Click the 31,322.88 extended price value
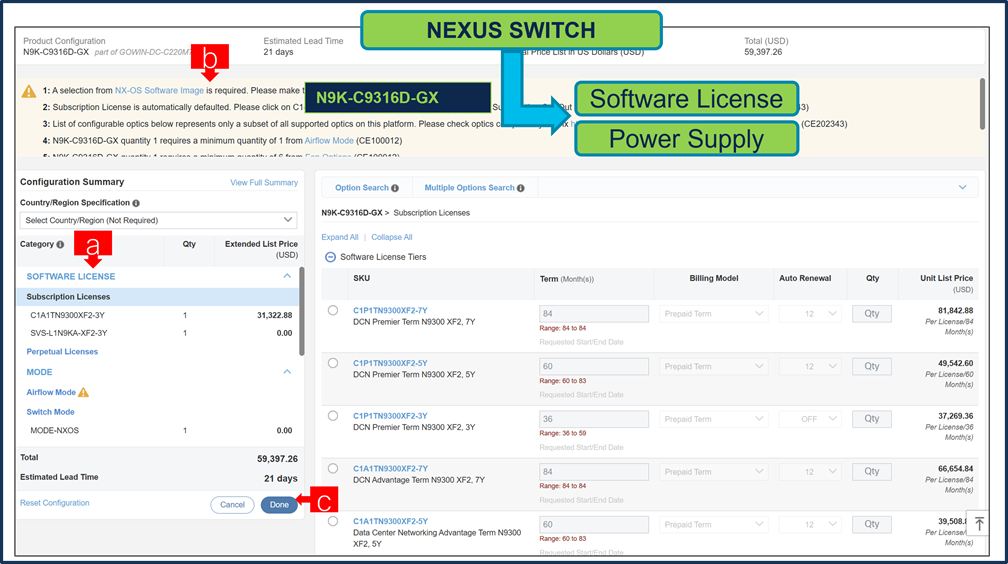The width and height of the screenshot is (1008, 564). tap(274, 316)
